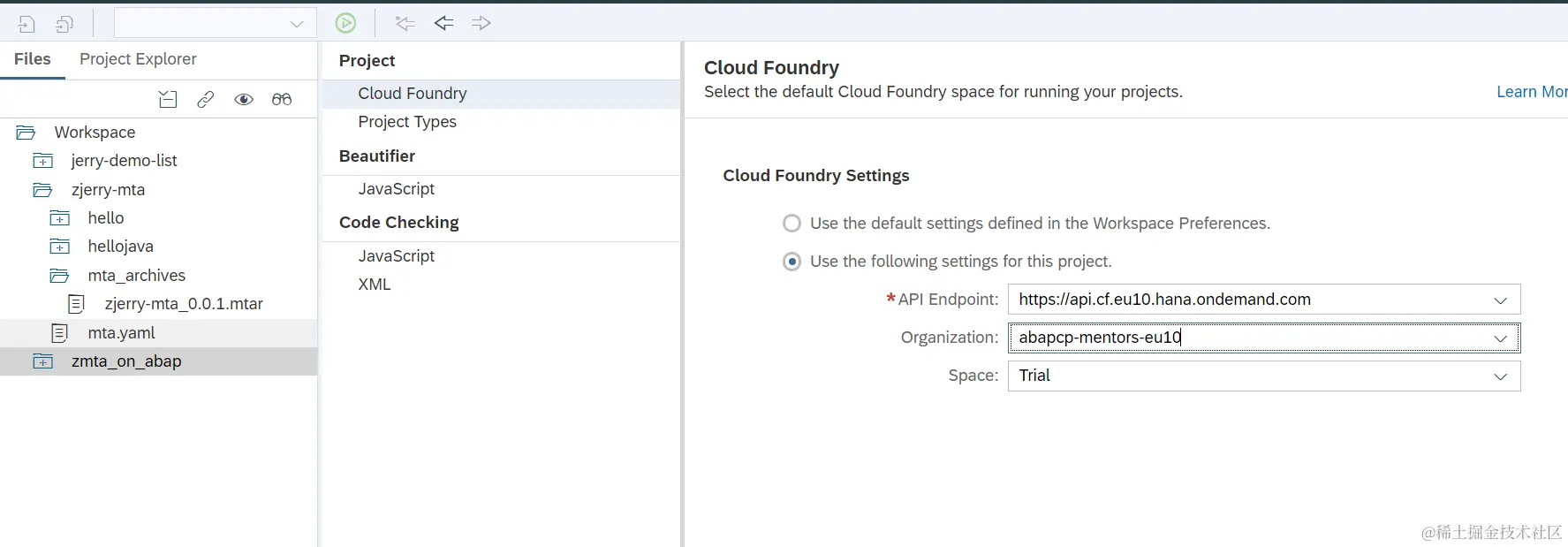Image resolution: width=1568 pixels, height=547 pixels.
Task: Open the Organization dropdown arrow
Action: pyautogui.click(x=1500, y=338)
